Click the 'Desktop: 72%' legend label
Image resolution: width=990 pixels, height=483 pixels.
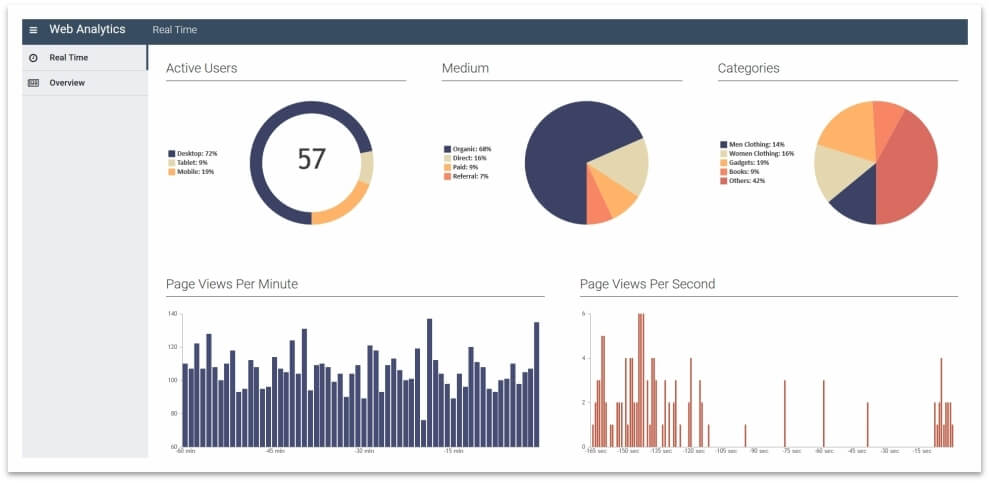[197, 153]
